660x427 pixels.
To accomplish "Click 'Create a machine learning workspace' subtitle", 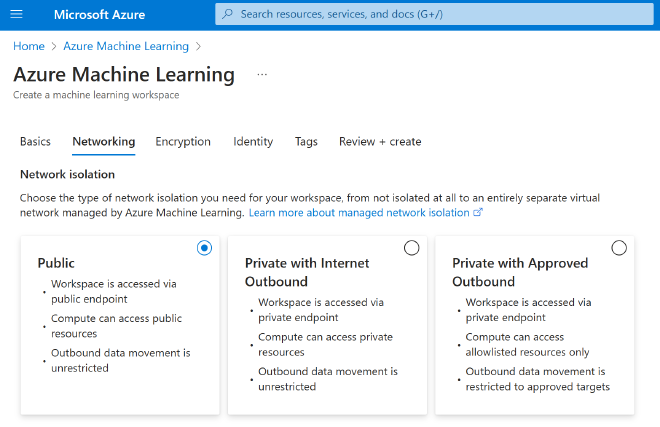I will (x=96, y=95).
